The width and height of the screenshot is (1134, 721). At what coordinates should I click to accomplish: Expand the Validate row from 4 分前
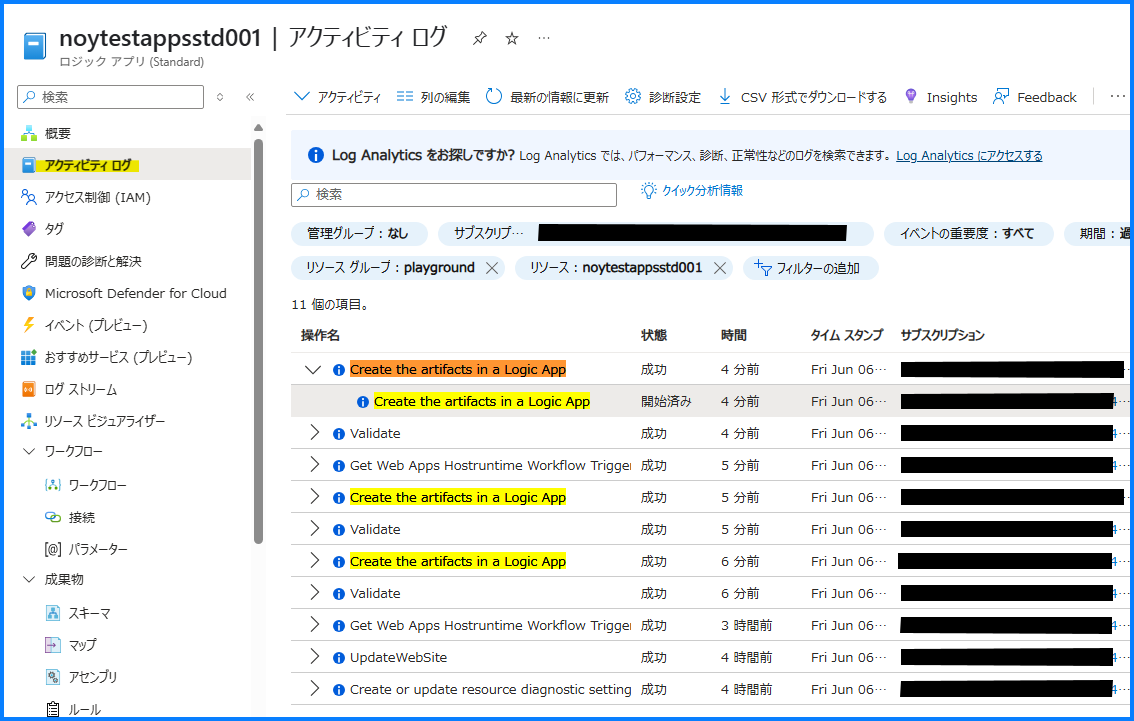click(x=314, y=432)
